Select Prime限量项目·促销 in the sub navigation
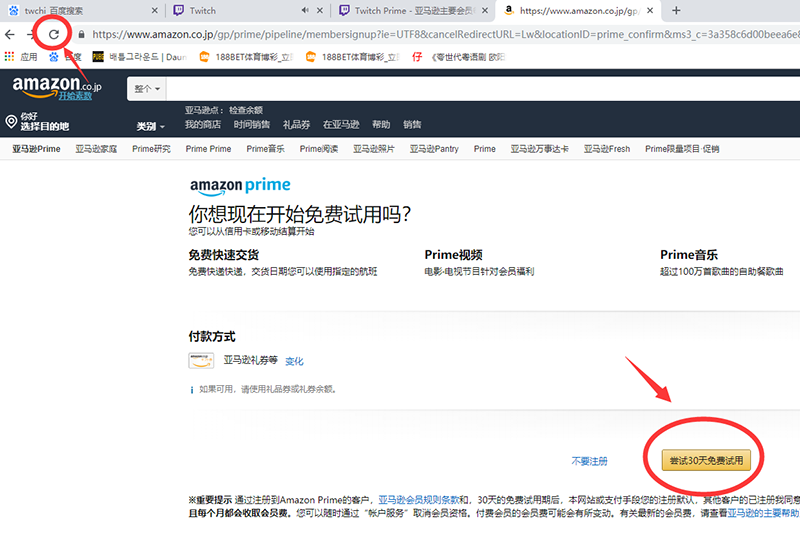The height and width of the screenshot is (553, 800). [682, 149]
